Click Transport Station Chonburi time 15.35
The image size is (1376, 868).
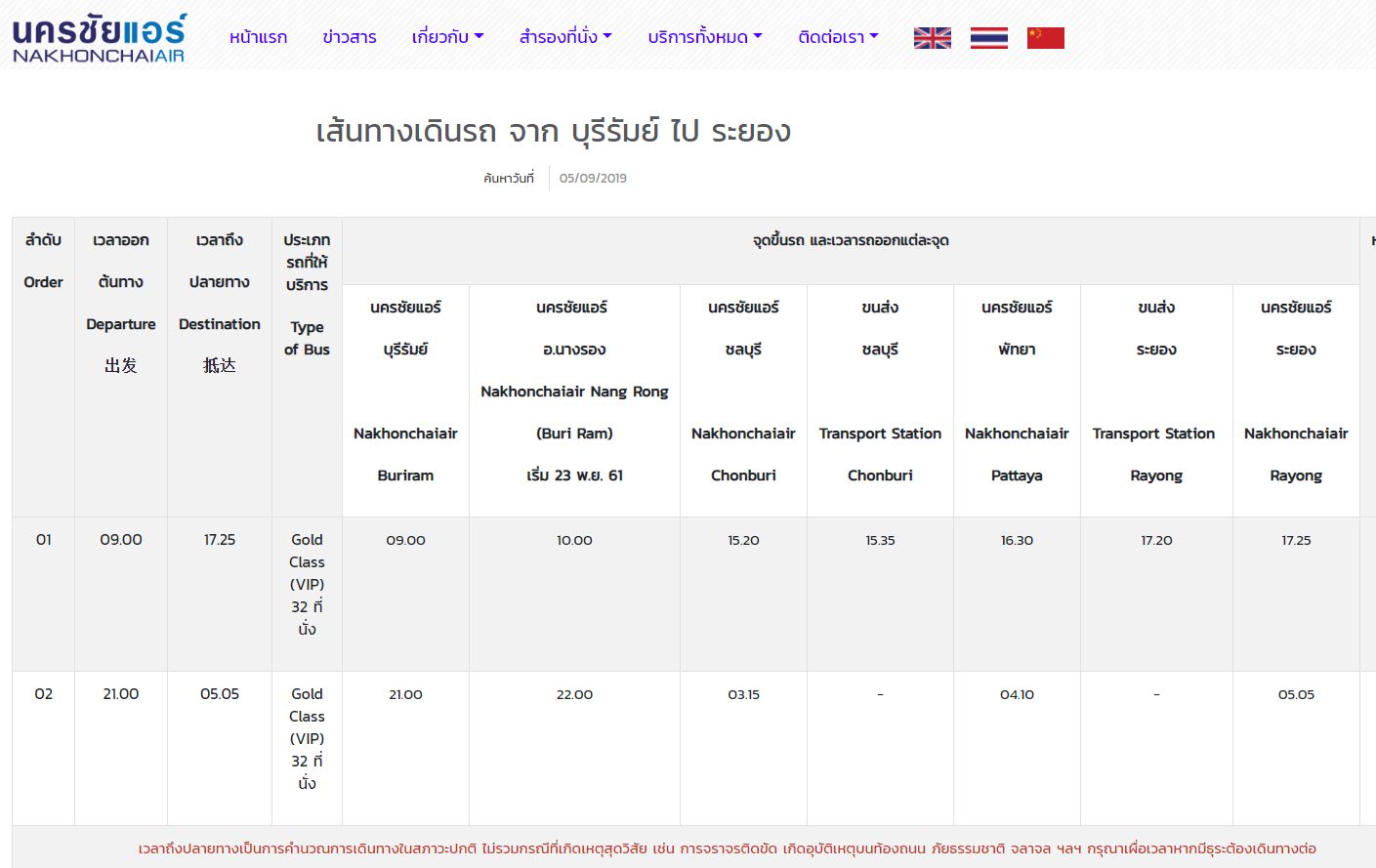[x=880, y=540]
